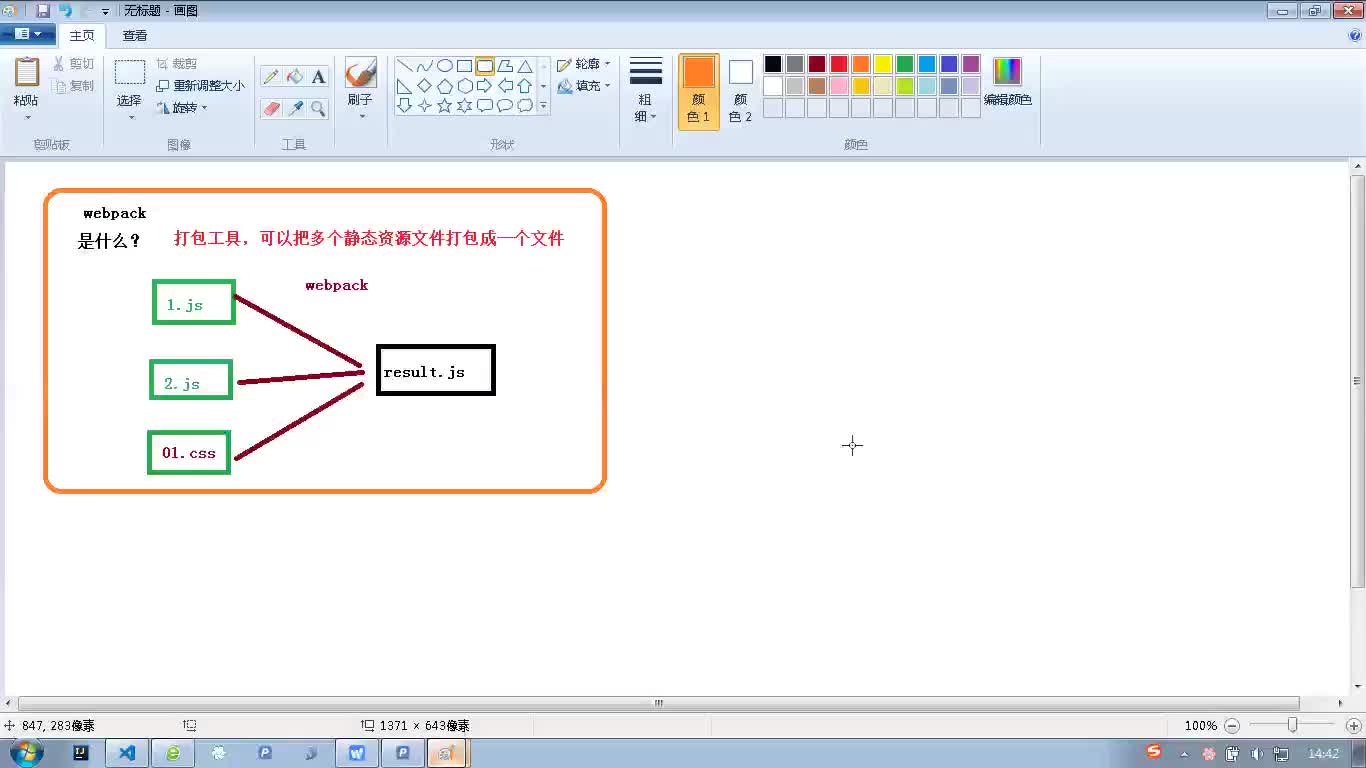This screenshot has height=768, width=1366.
Task: Select the Fill with color bucket tool
Action: (x=295, y=77)
